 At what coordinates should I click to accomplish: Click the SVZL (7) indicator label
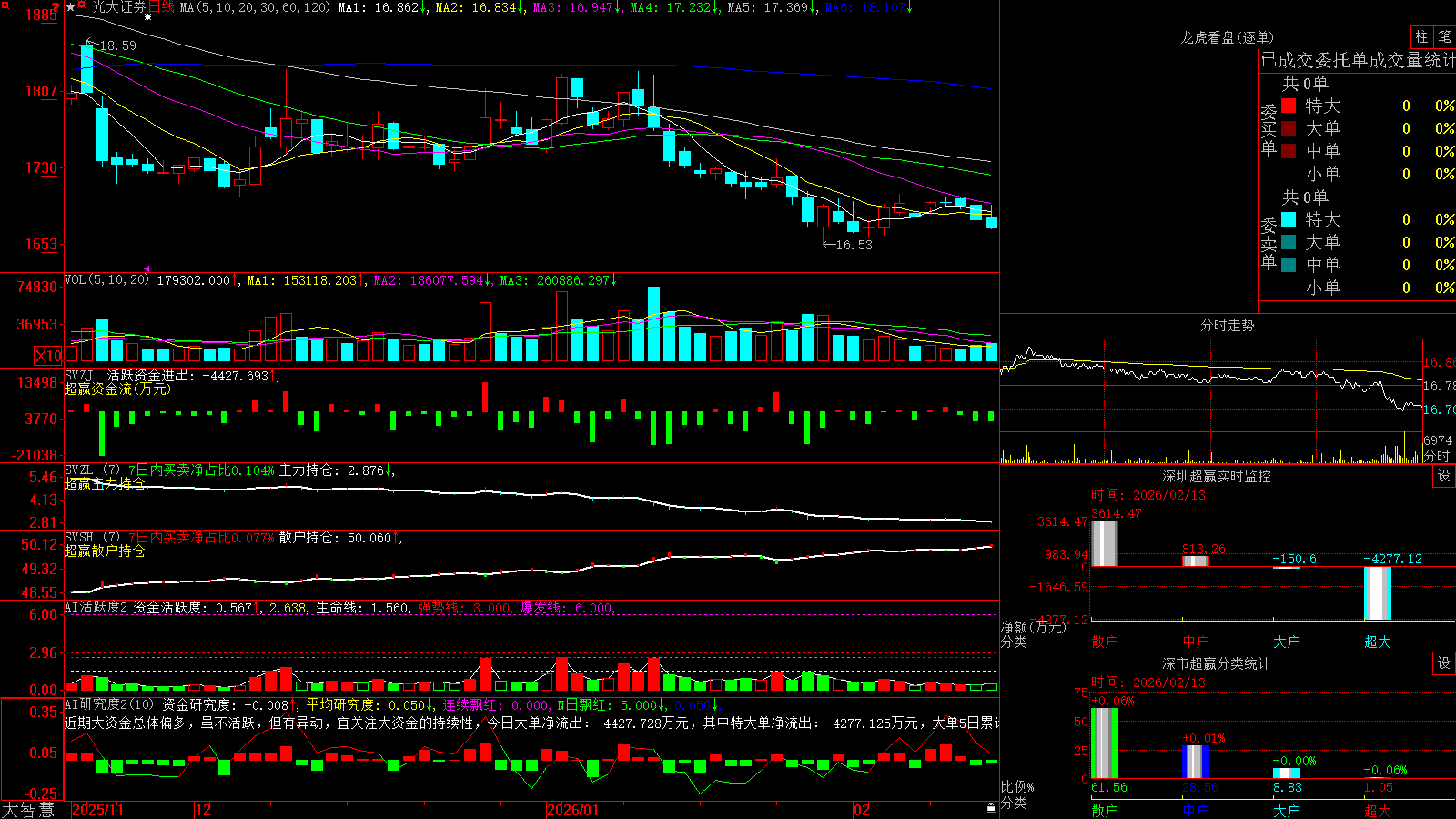(92, 470)
